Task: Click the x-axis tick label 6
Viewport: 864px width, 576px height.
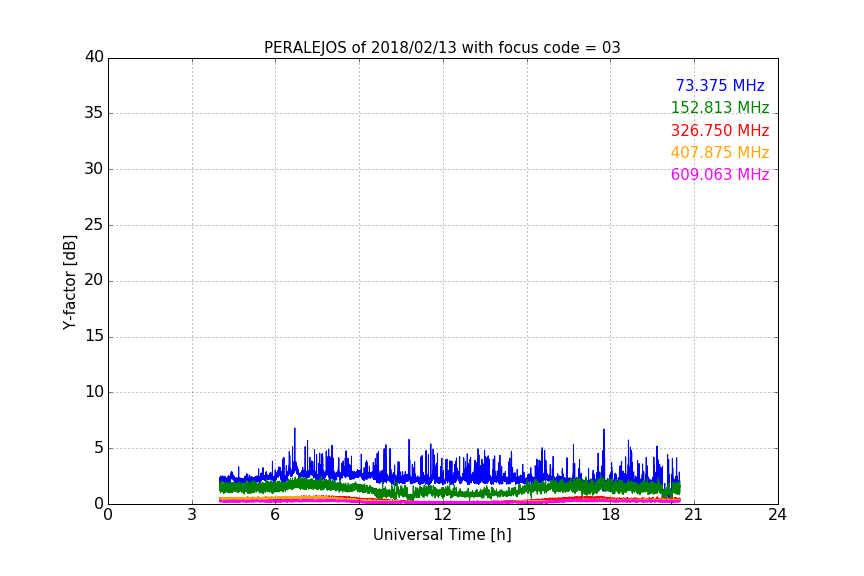Action: [275, 515]
